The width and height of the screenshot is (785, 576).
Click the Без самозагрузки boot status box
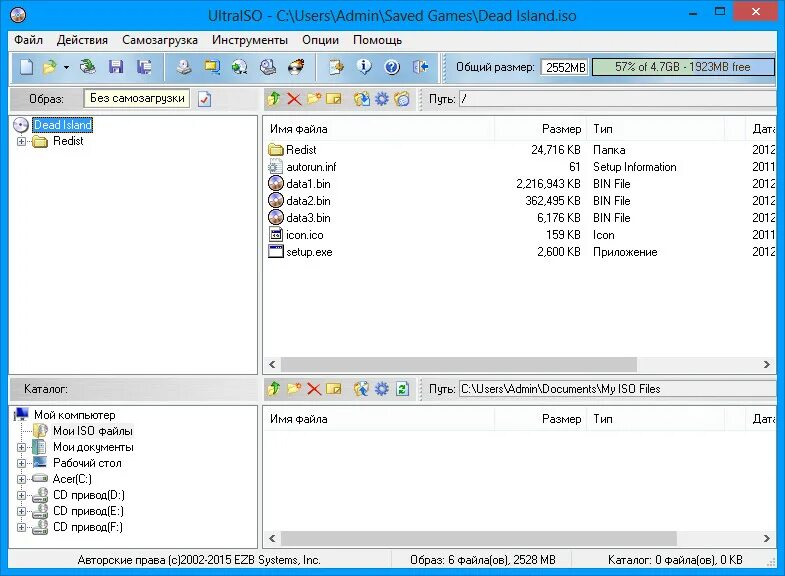click(x=137, y=99)
